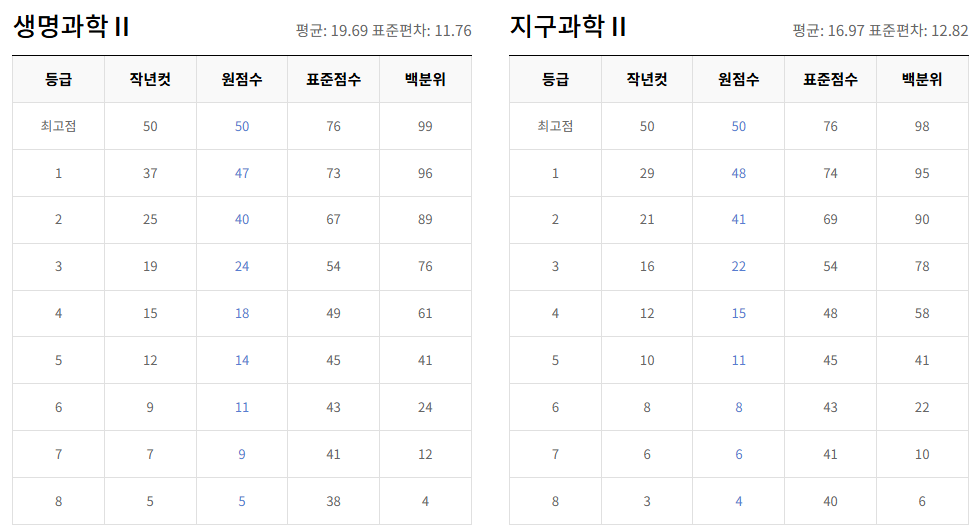The height and width of the screenshot is (530, 972).
Task: Click 백분위 header in 지구과학 II table
Action: 922,79
